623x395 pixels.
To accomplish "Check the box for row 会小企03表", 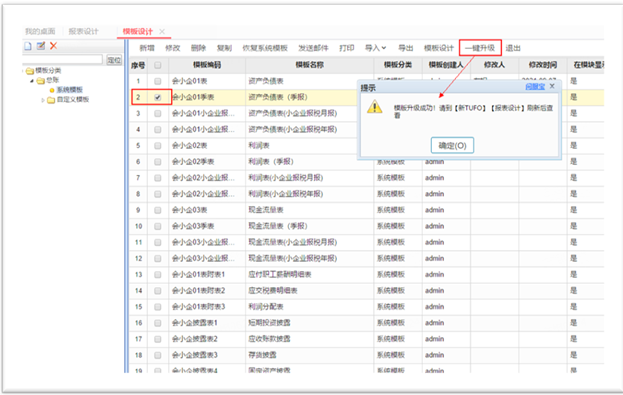I will 158,210.
